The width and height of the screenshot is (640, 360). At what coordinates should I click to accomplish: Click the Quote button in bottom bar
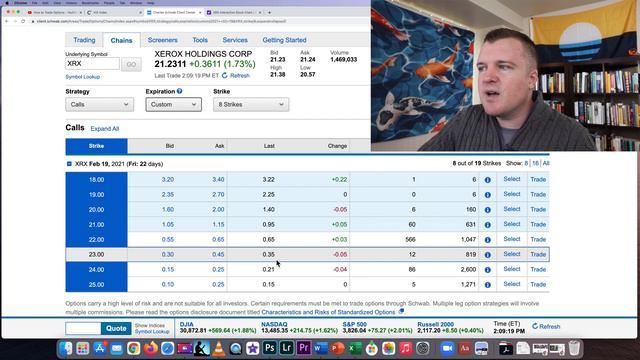116,328
